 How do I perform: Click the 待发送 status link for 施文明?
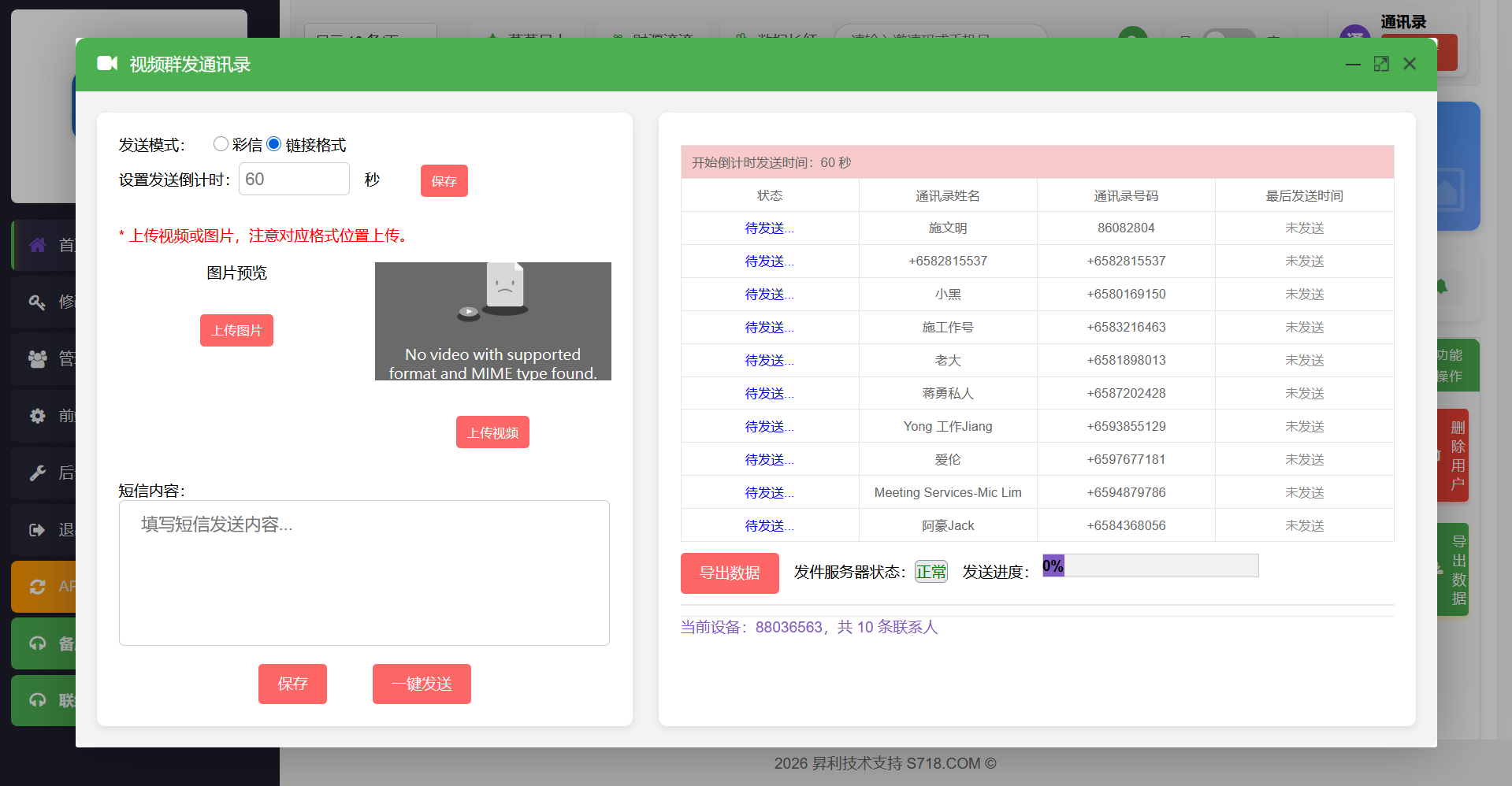(x=769, y=228)
